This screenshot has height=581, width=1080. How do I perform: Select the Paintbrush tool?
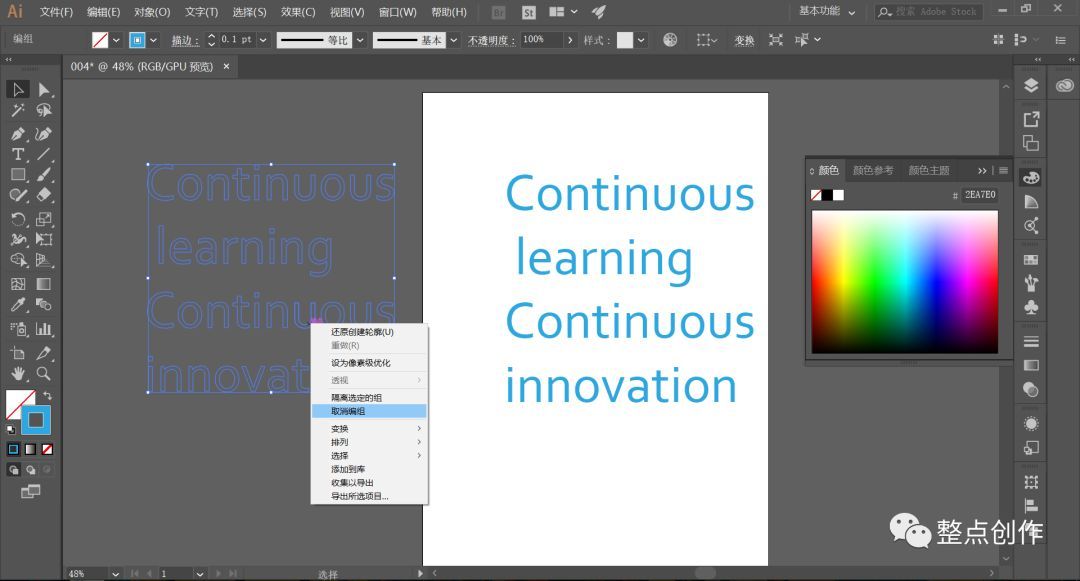pyautogui.click(x=43, y=175)
